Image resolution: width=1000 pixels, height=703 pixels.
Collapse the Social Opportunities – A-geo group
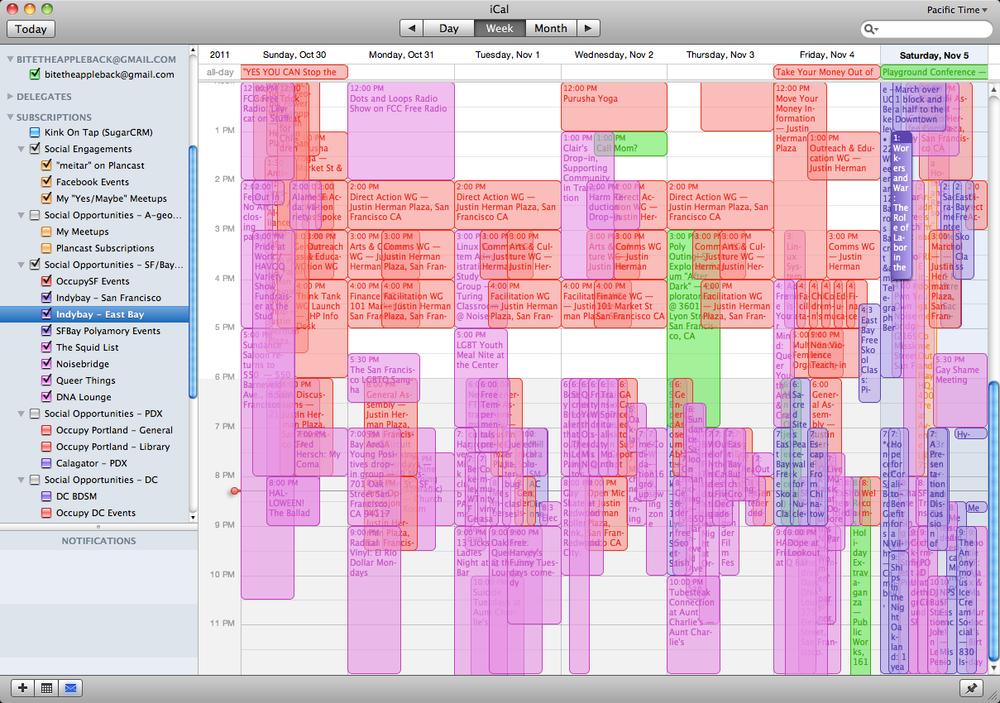pos(22,215)
